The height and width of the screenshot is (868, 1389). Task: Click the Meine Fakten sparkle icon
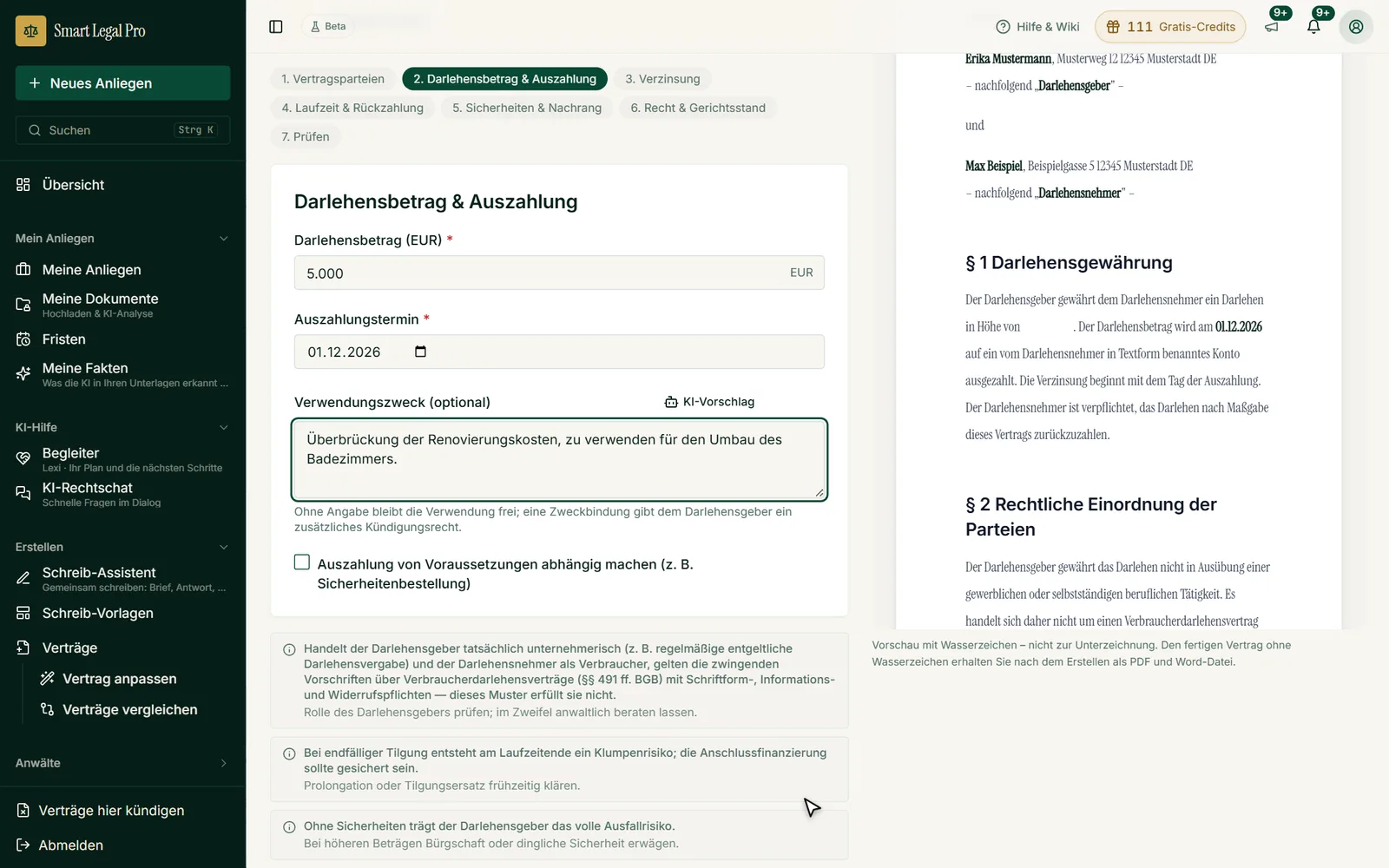[23, 374]
